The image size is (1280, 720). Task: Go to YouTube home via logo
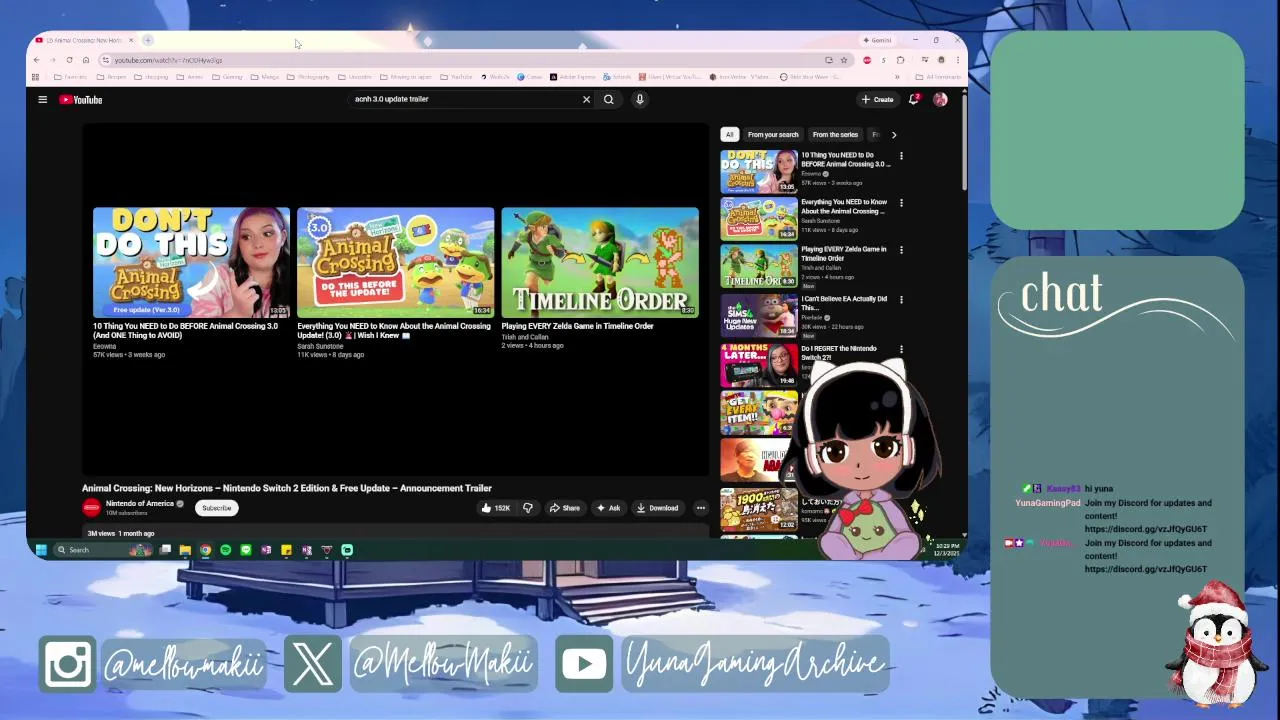[x=80, y=99]
